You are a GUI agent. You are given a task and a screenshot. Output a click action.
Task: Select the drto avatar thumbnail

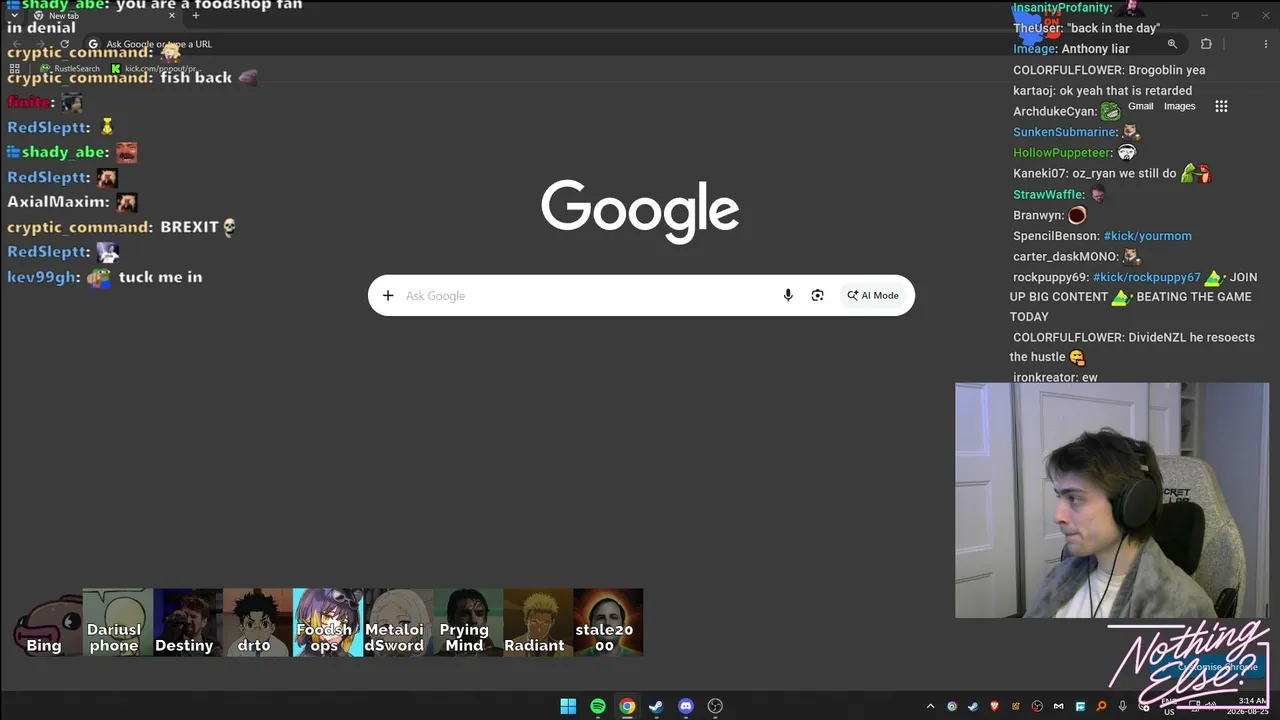click(257, 622)
